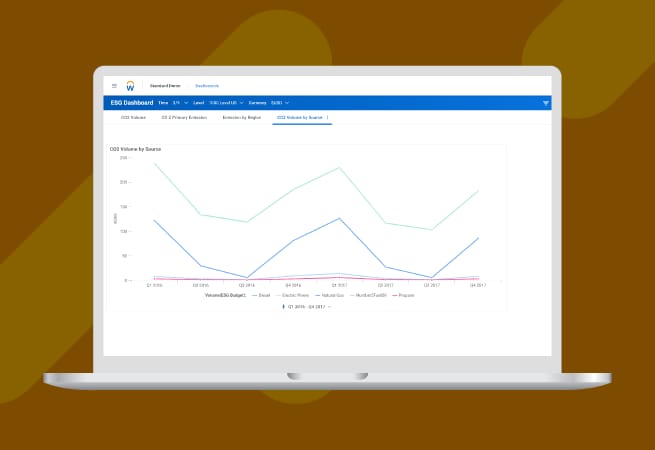This screenshot has height=450, width=655.
Task: Switch to the CO2 Volume tab
Action: (x=133, y=118)
